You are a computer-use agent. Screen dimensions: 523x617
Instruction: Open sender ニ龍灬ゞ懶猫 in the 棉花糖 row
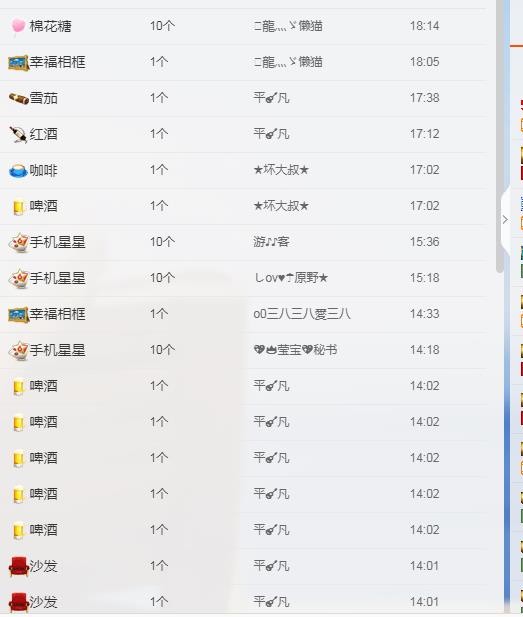tap(288, 26)
